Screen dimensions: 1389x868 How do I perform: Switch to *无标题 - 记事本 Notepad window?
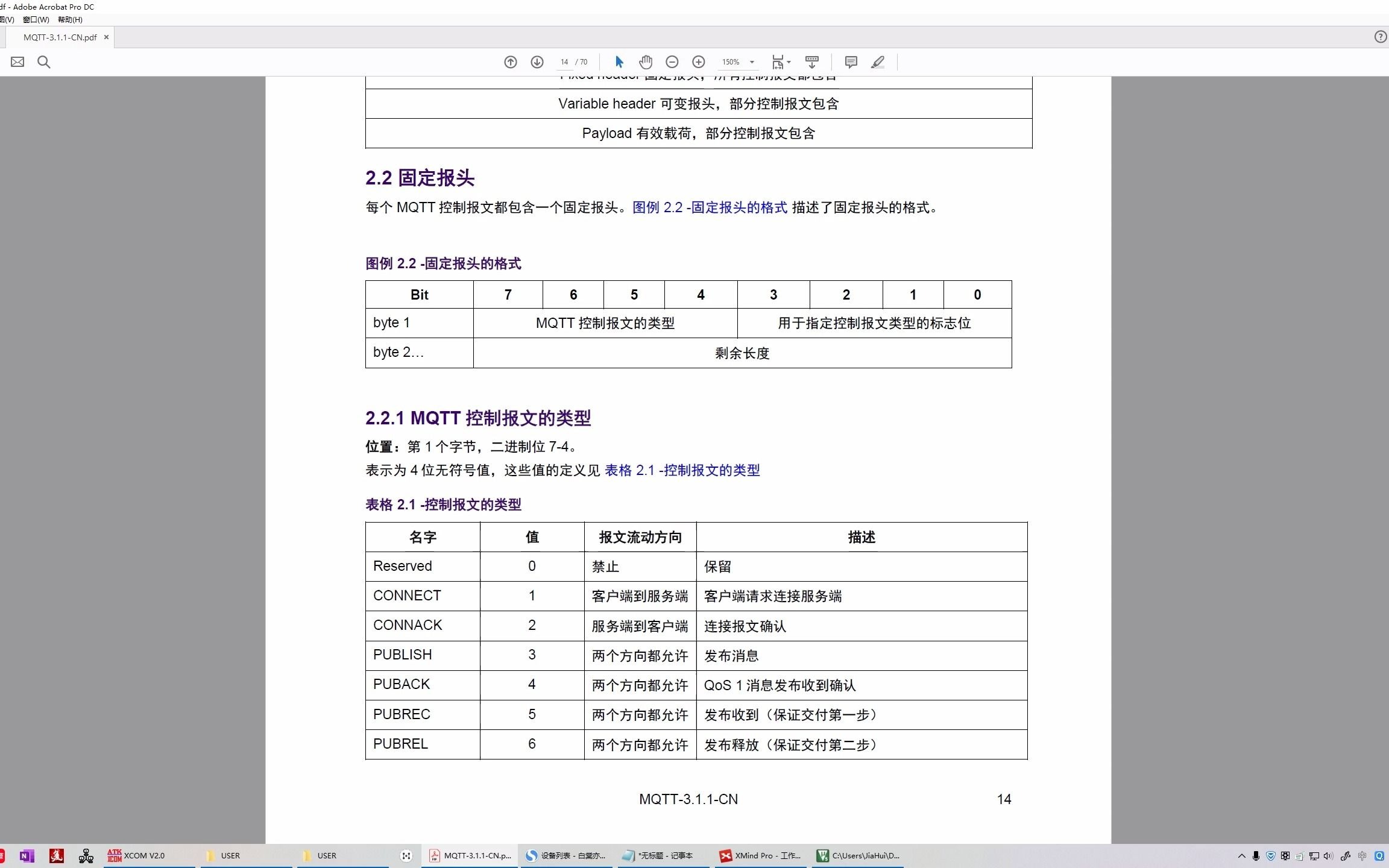(x=663, y=855)
